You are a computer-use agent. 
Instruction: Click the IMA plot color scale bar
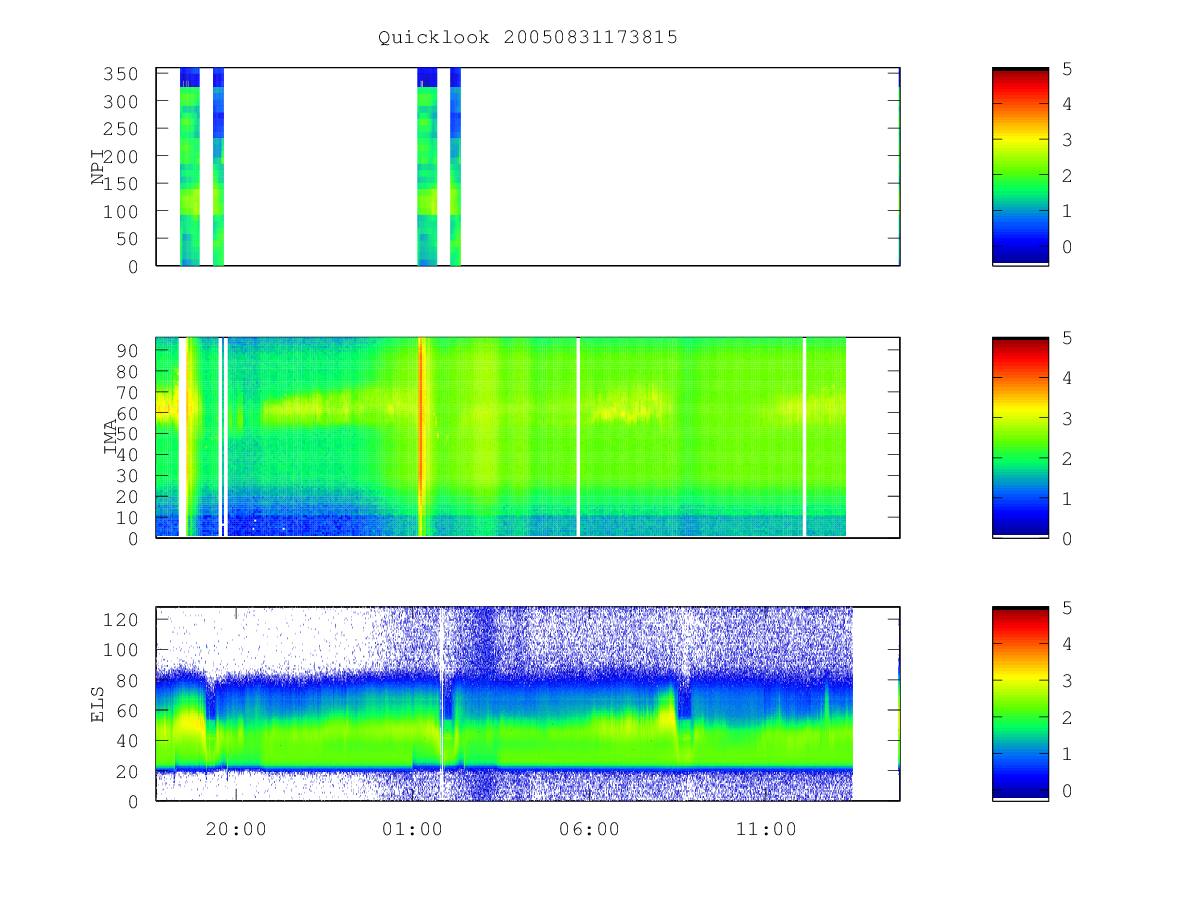[1020, 437]
